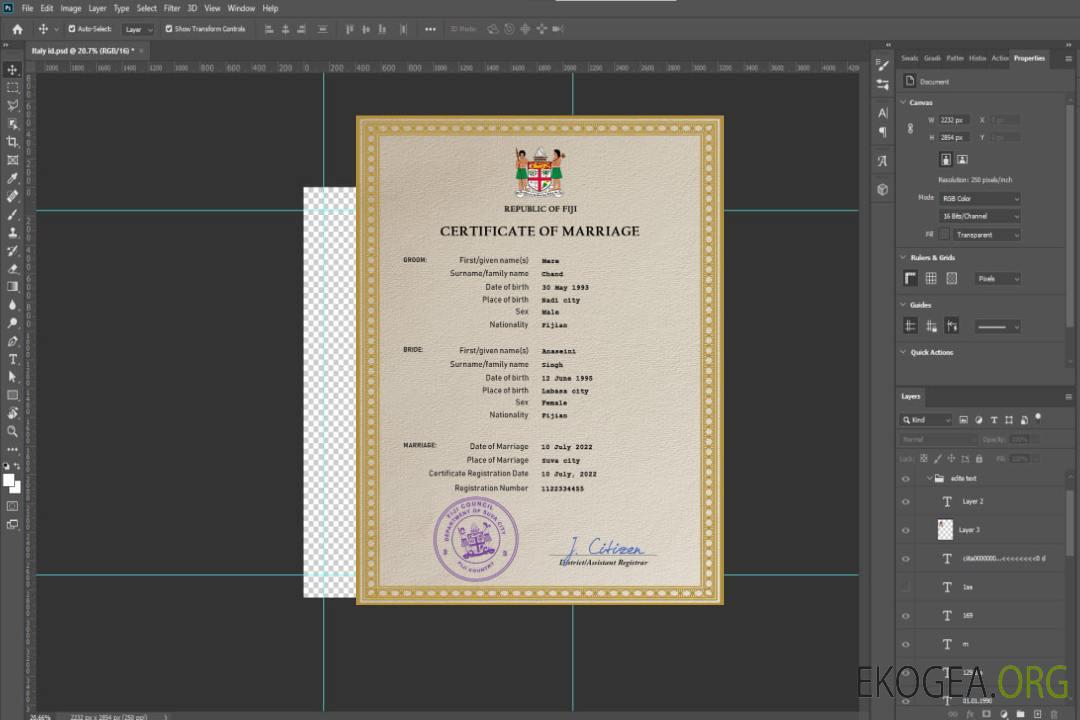Switch to the Properties tab
The image size is (1080, 720).
pyautogui.click(x=1029, y=58)
